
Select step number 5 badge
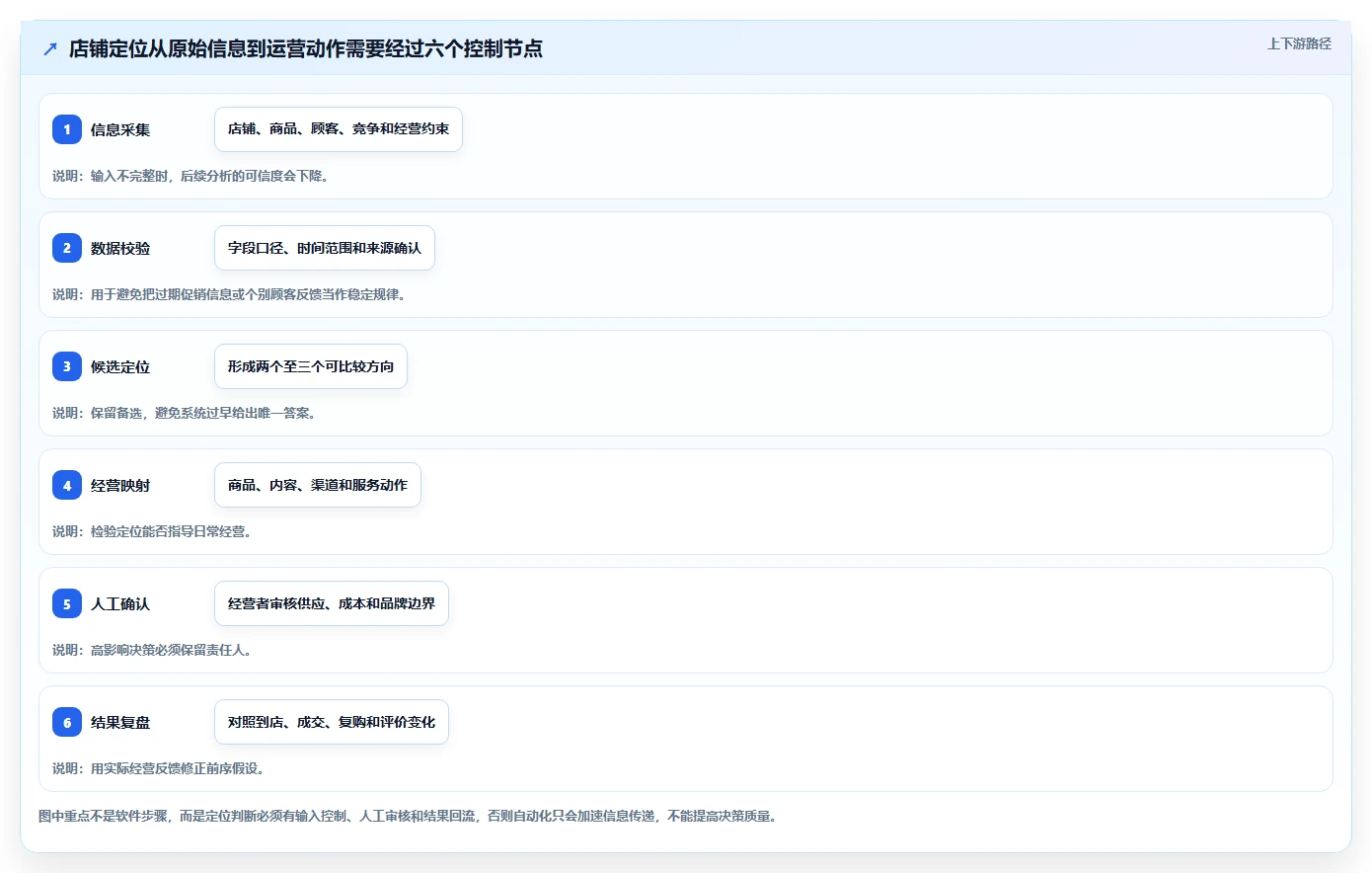click(x=67, y=603)
